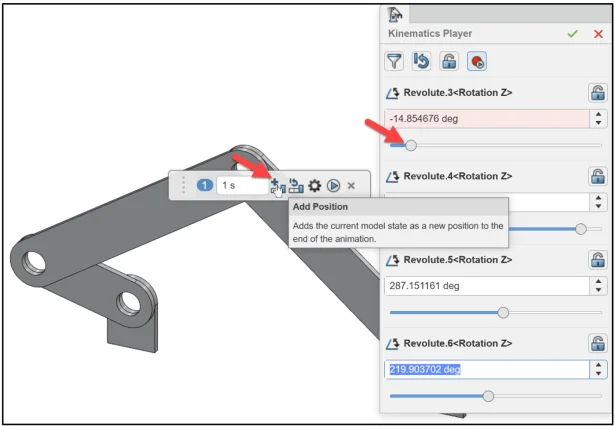This screenshot has height=426, width=615.
Task: Toggle lock for Revolute.3 joint
Action: (x=597, y=93)
